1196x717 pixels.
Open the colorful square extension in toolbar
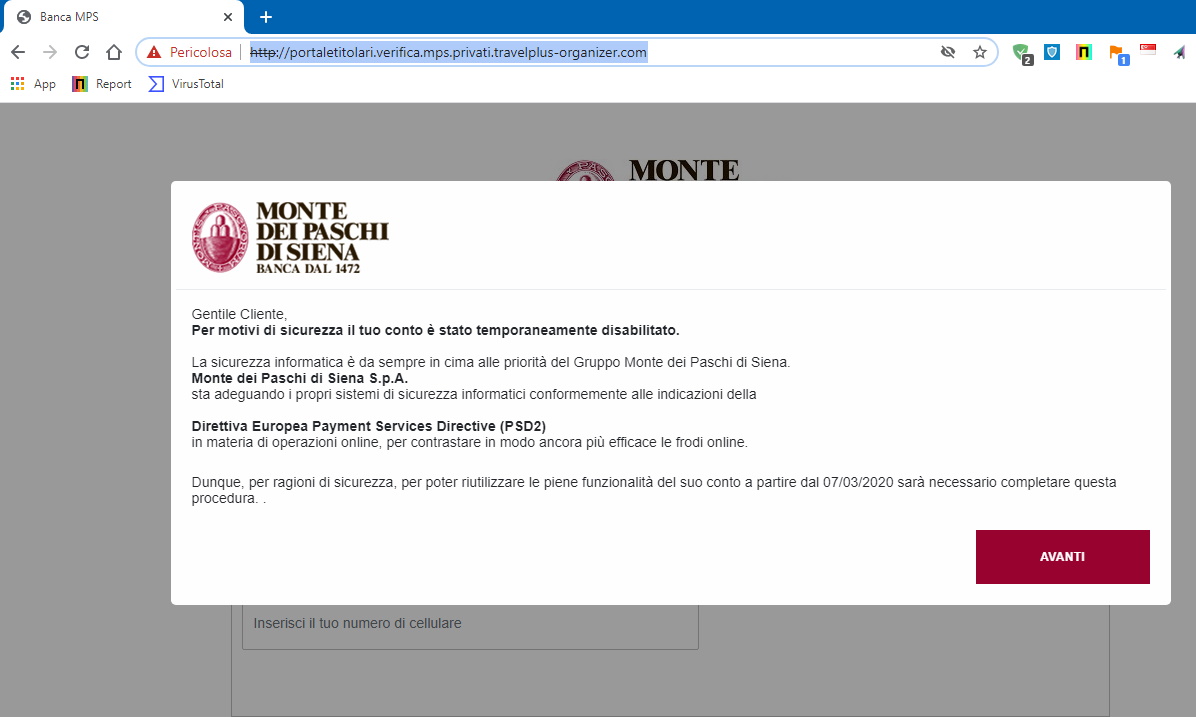click(x=1083, y=52)
